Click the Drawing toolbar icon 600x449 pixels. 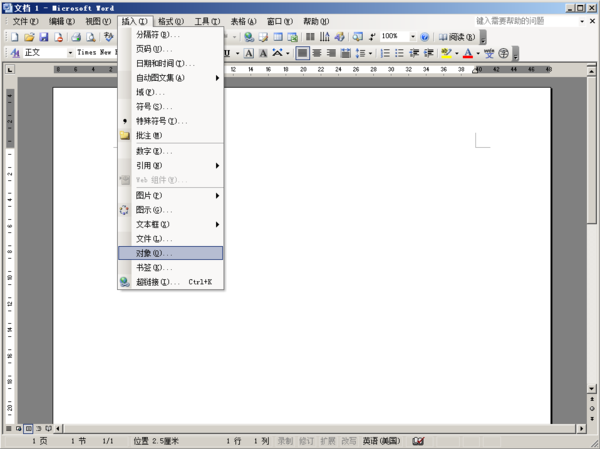pyautogui.click(x=339, y=37)
